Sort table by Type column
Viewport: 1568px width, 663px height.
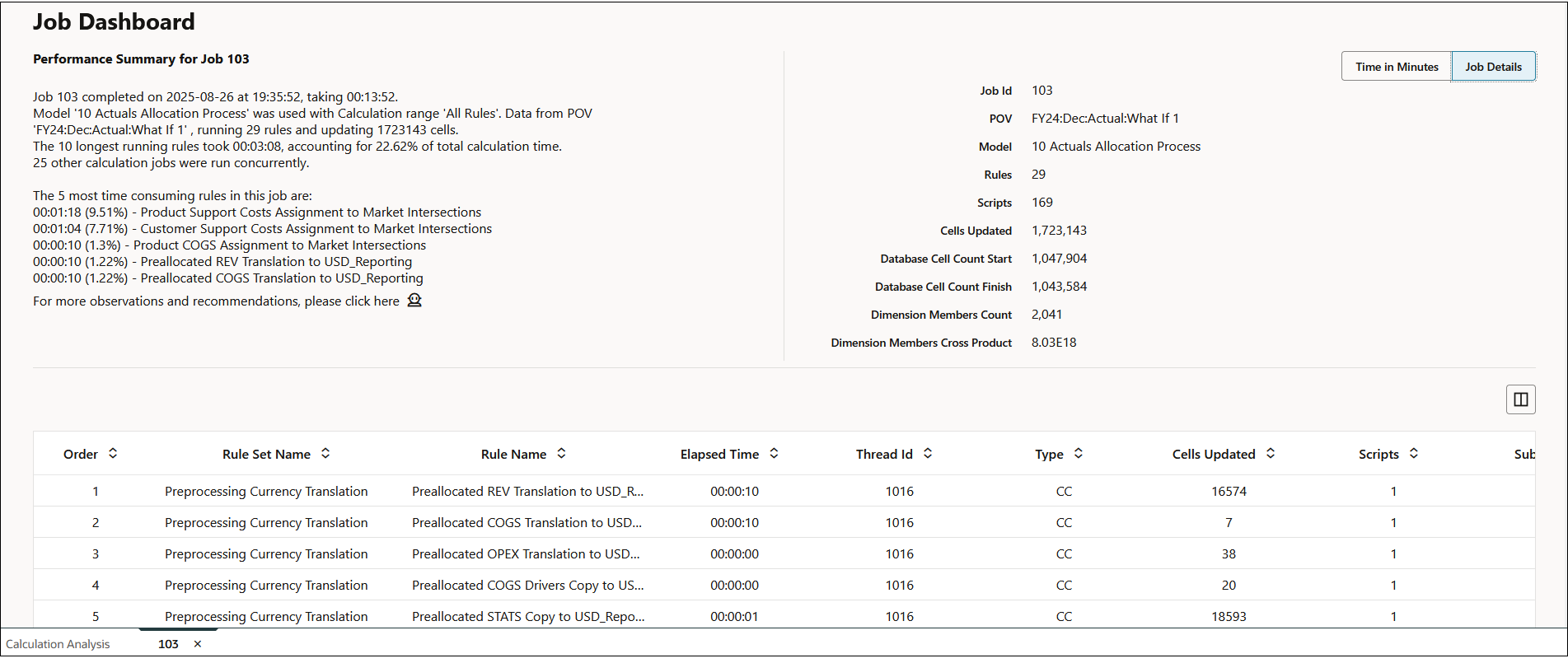tap(1079, 454)
